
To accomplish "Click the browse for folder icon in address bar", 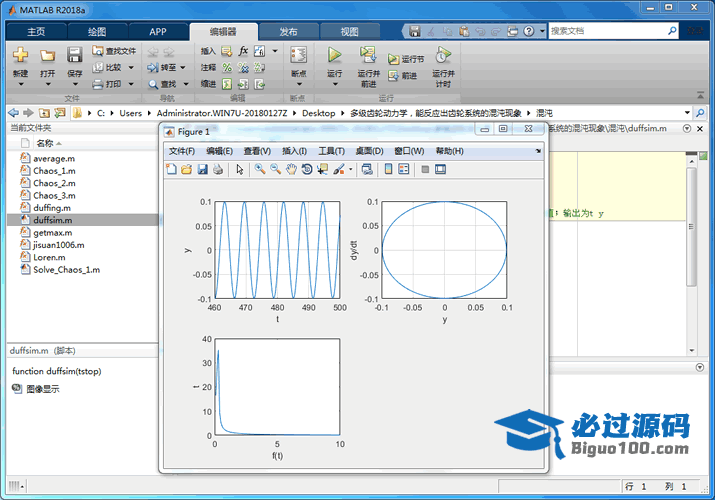I will [60, 113].
